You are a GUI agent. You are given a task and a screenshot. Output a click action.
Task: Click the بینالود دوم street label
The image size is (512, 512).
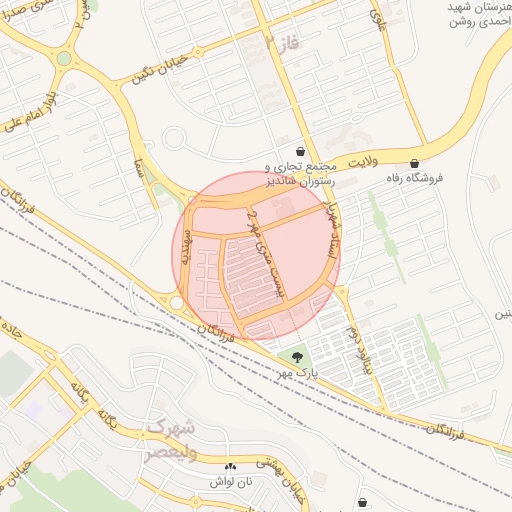360,349
